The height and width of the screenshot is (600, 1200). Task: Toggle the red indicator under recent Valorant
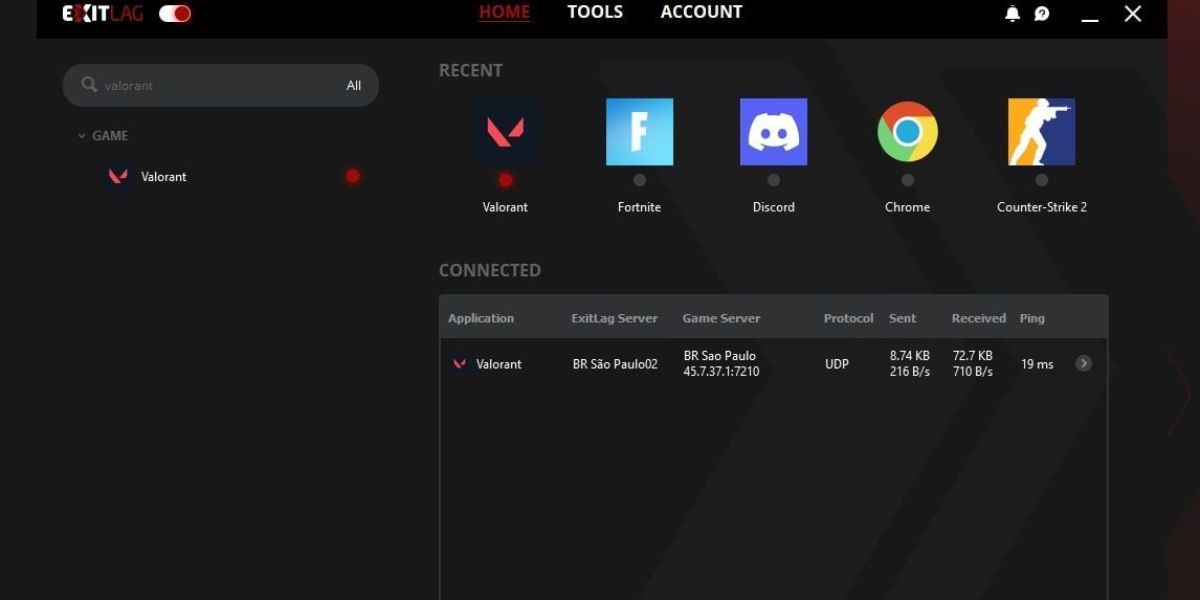pyautogui.click(x=506, y=180)
